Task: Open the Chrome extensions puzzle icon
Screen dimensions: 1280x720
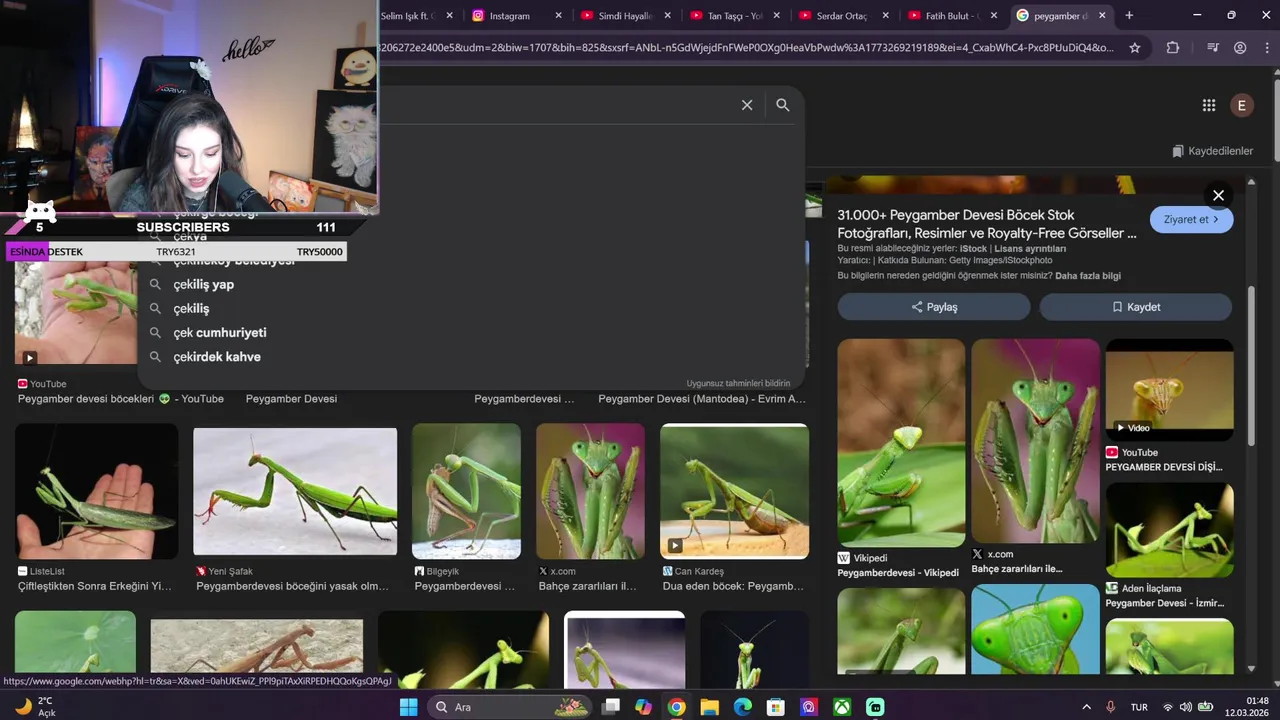Action: pyautogui.click(x=1173, y=47)
